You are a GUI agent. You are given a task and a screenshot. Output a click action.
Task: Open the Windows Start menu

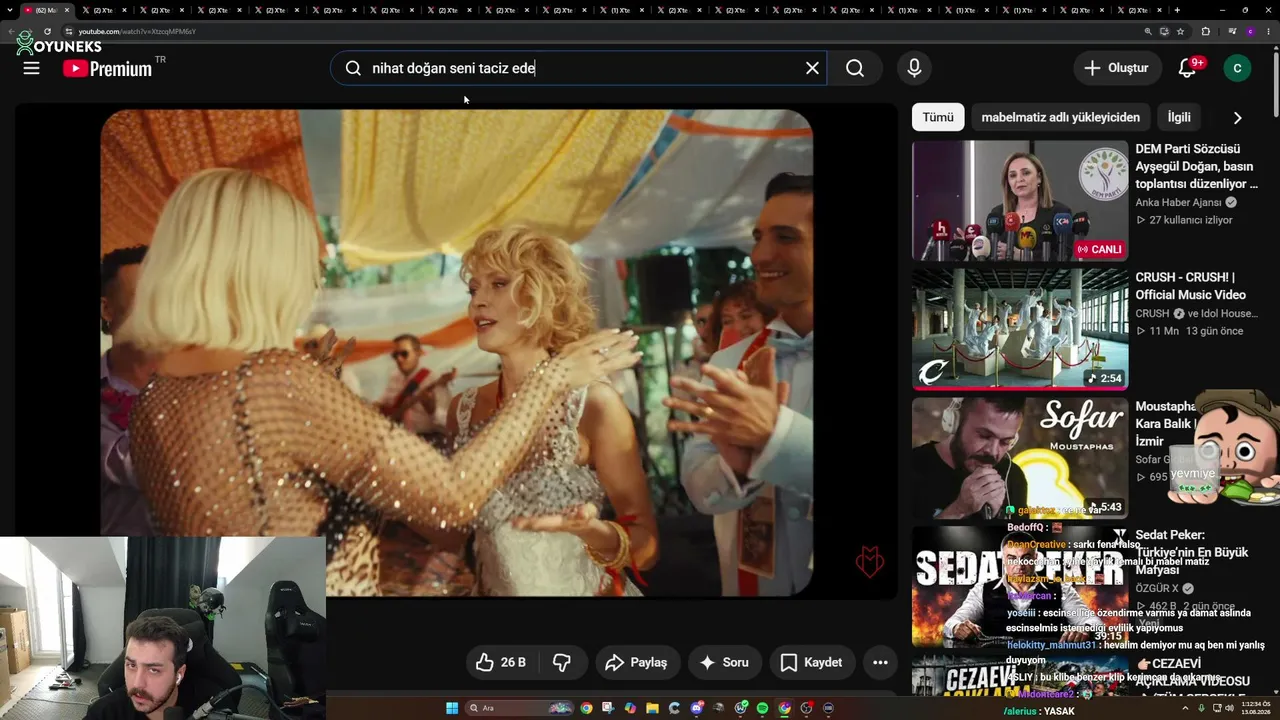(x=452, y=708)
